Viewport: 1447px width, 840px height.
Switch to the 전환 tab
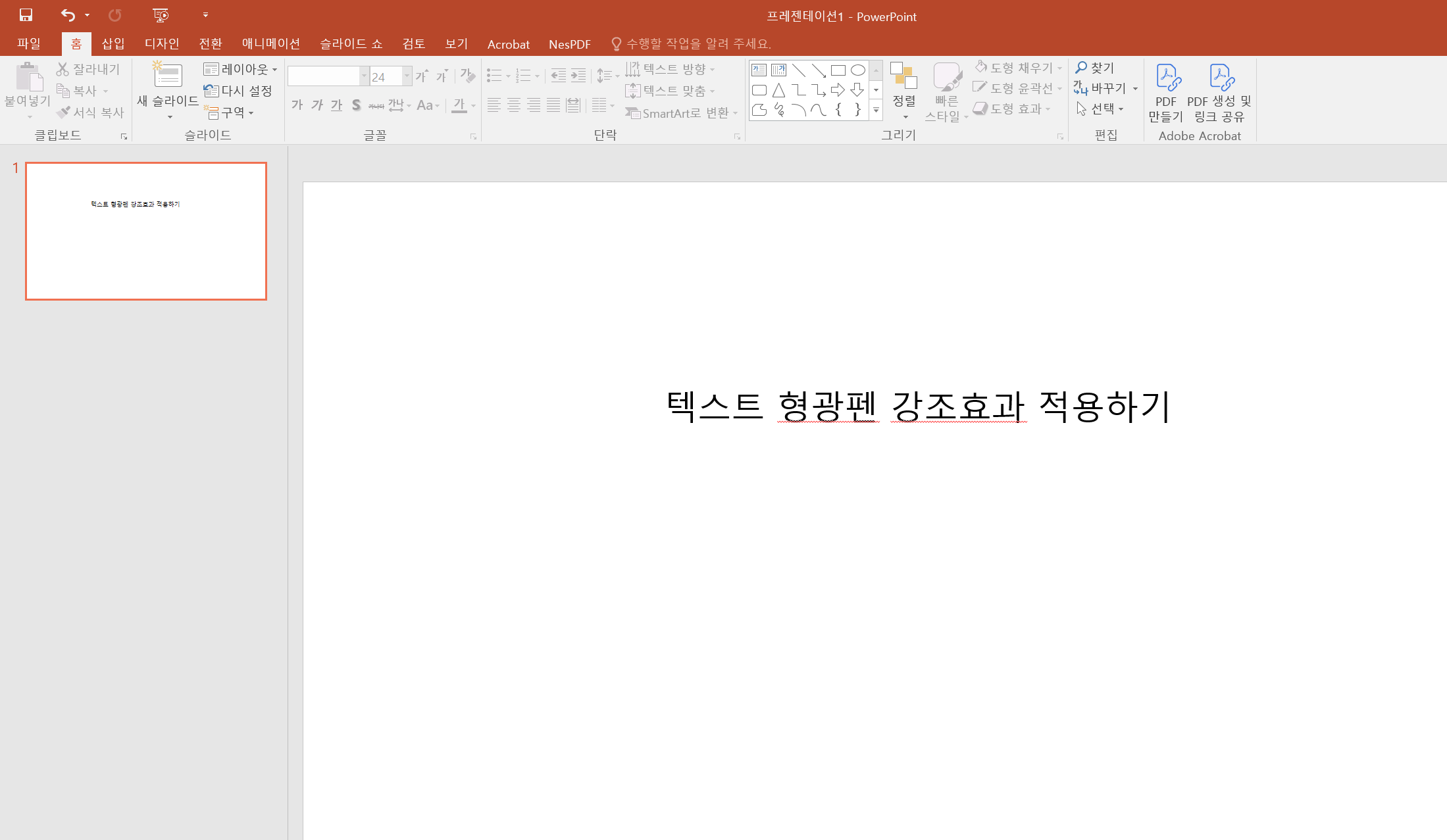(211, 43)
